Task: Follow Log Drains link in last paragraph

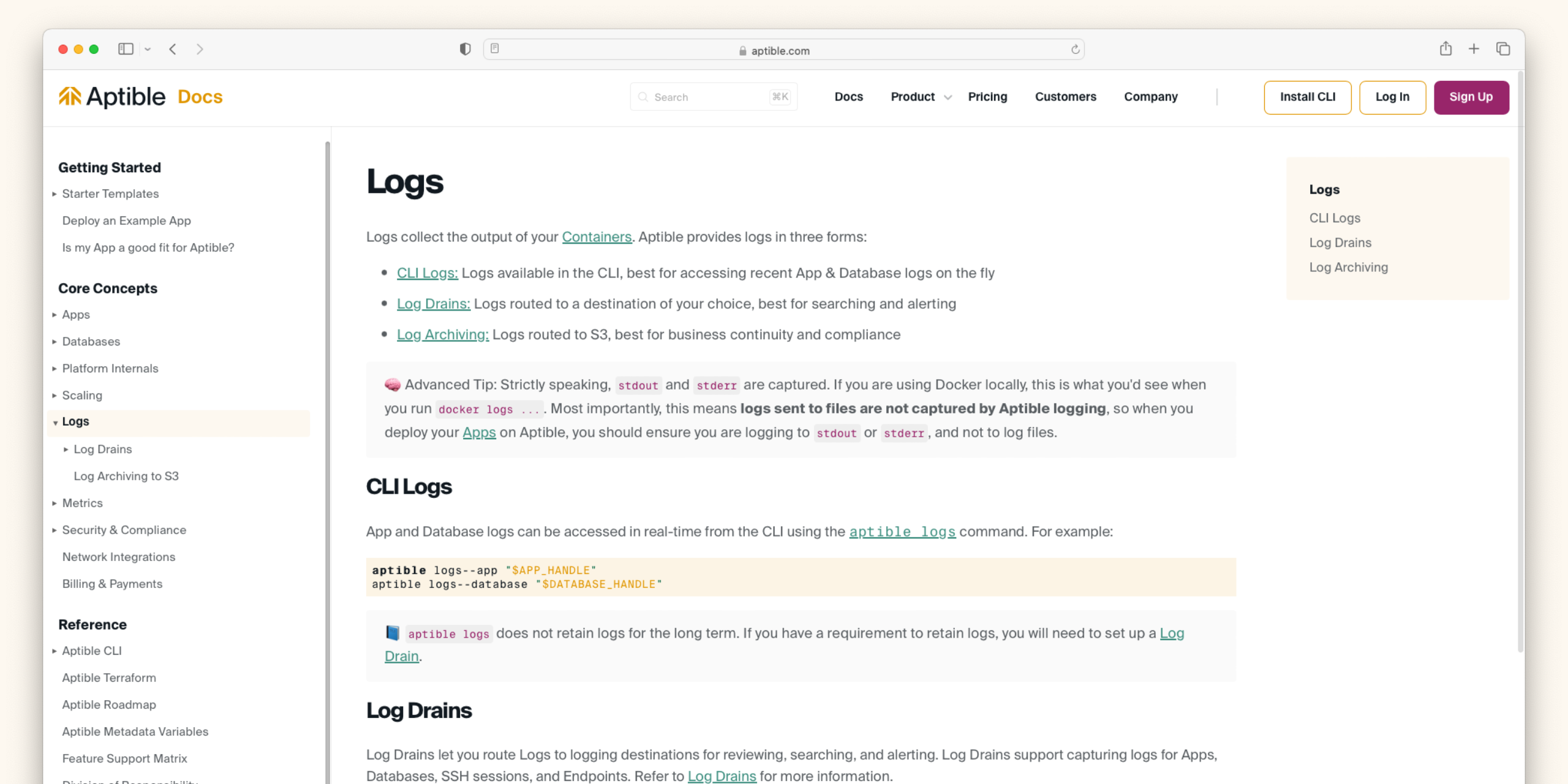Action: click(x=722, y=775)
